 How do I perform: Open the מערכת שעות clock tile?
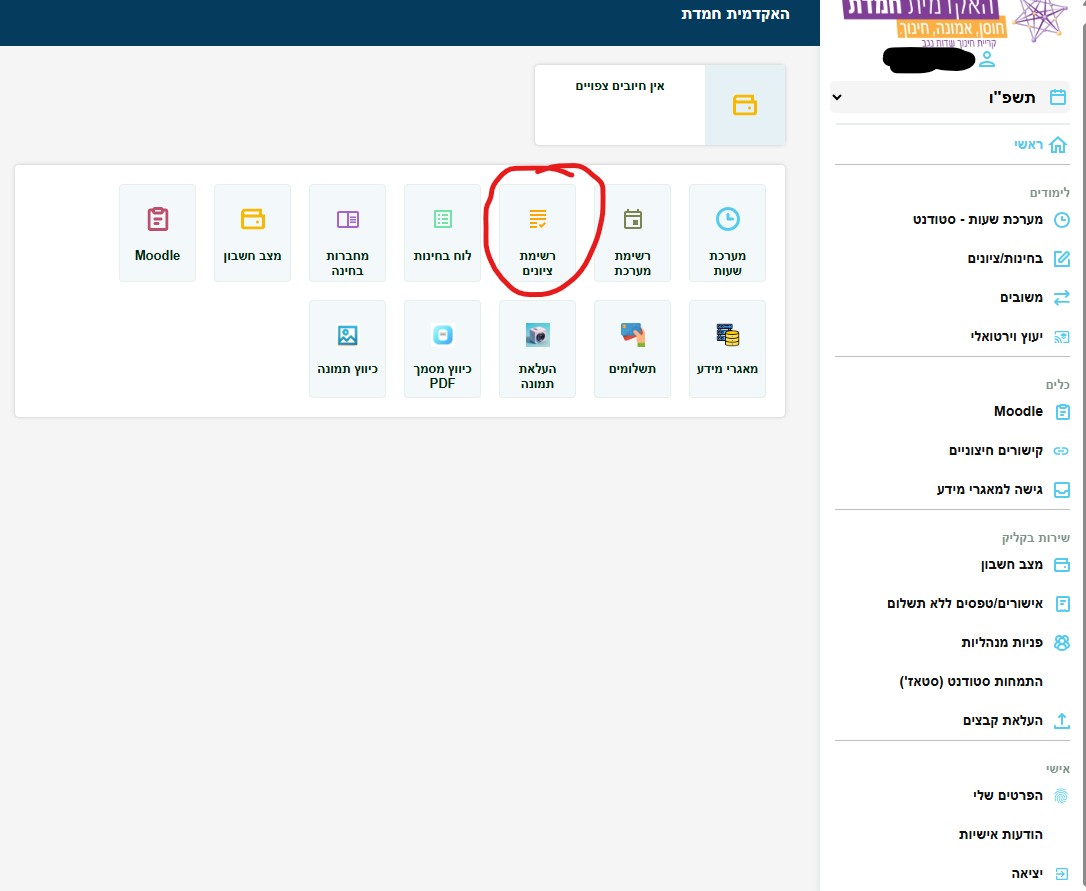coord(727,233)
